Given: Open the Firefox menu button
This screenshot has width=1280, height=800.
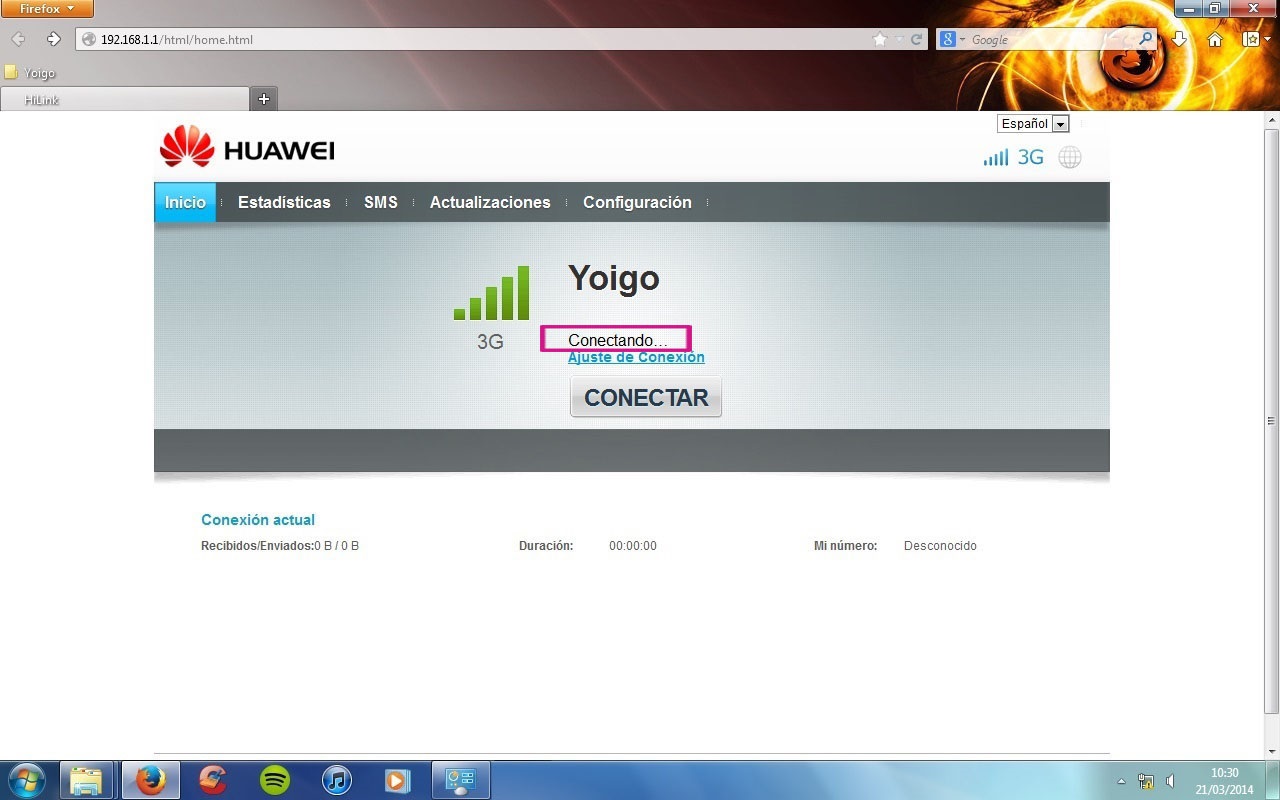Looking at the screenshot, I should pos(47,8).
